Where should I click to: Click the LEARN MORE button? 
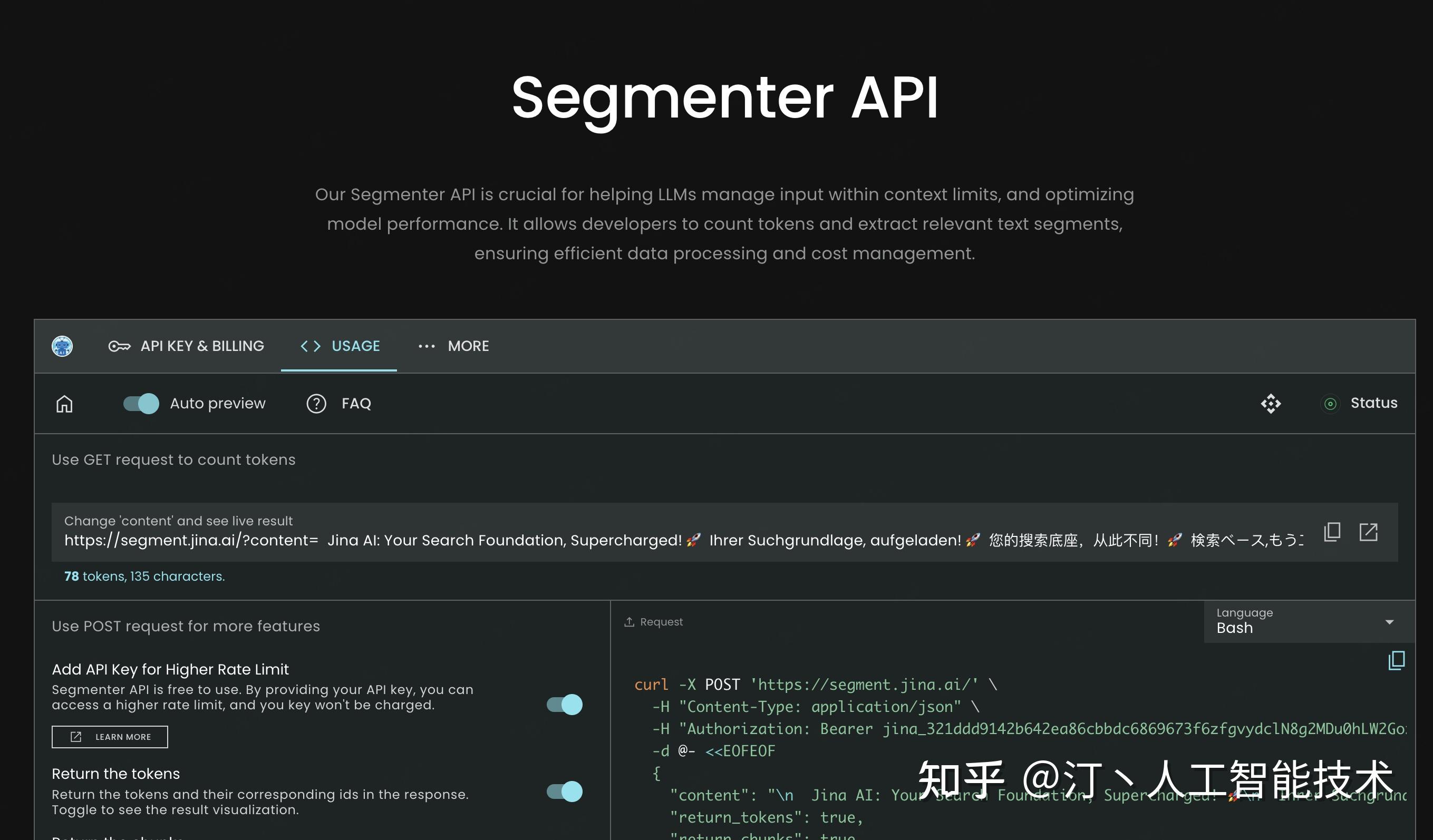pyautogui.click(x=110, y=737)
